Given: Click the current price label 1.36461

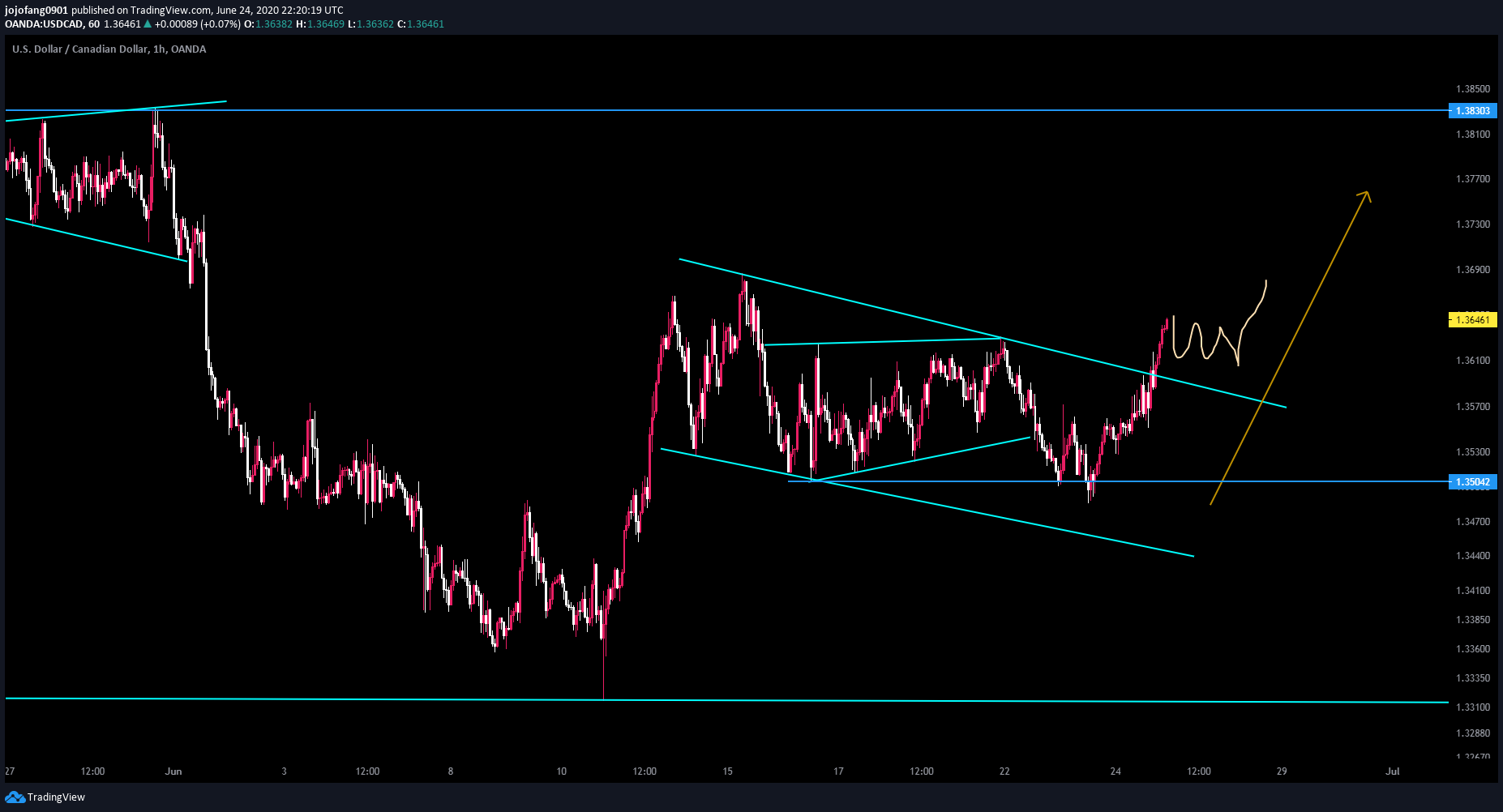Looking at the screenshot, I should [1472, 320].
